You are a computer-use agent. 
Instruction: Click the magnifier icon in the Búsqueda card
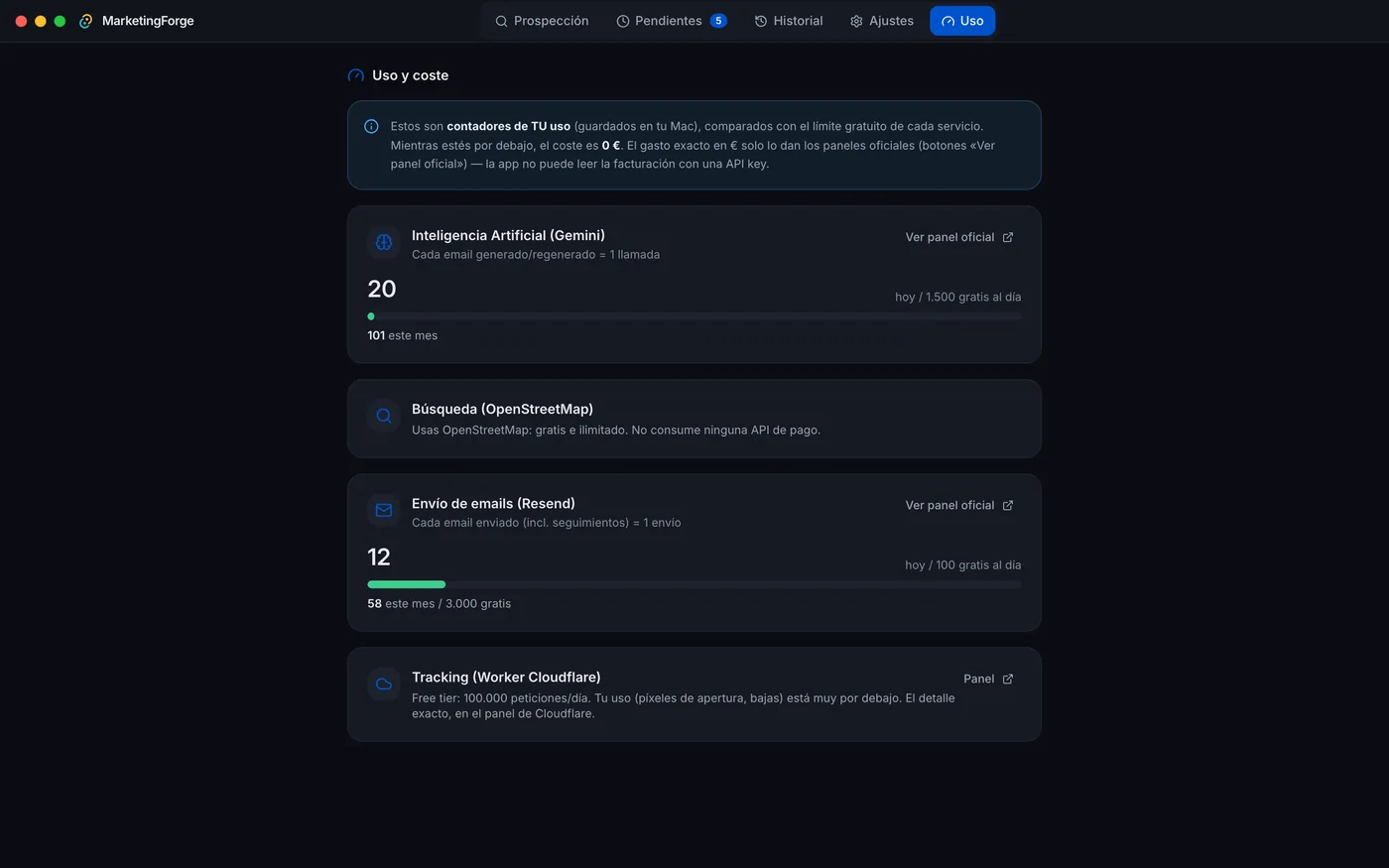tap(384, 416)
